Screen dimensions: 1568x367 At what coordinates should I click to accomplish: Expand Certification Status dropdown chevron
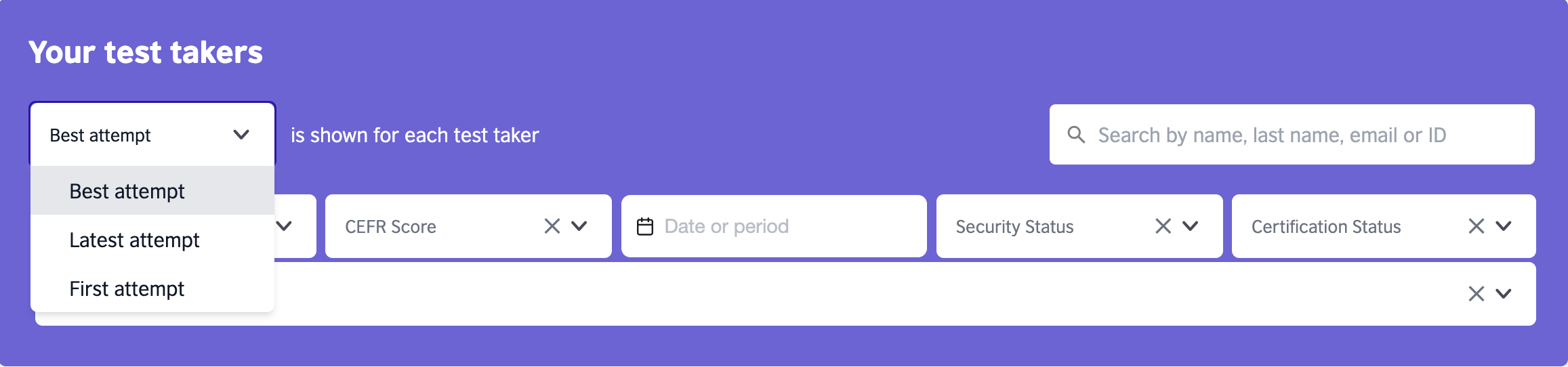1504,226
